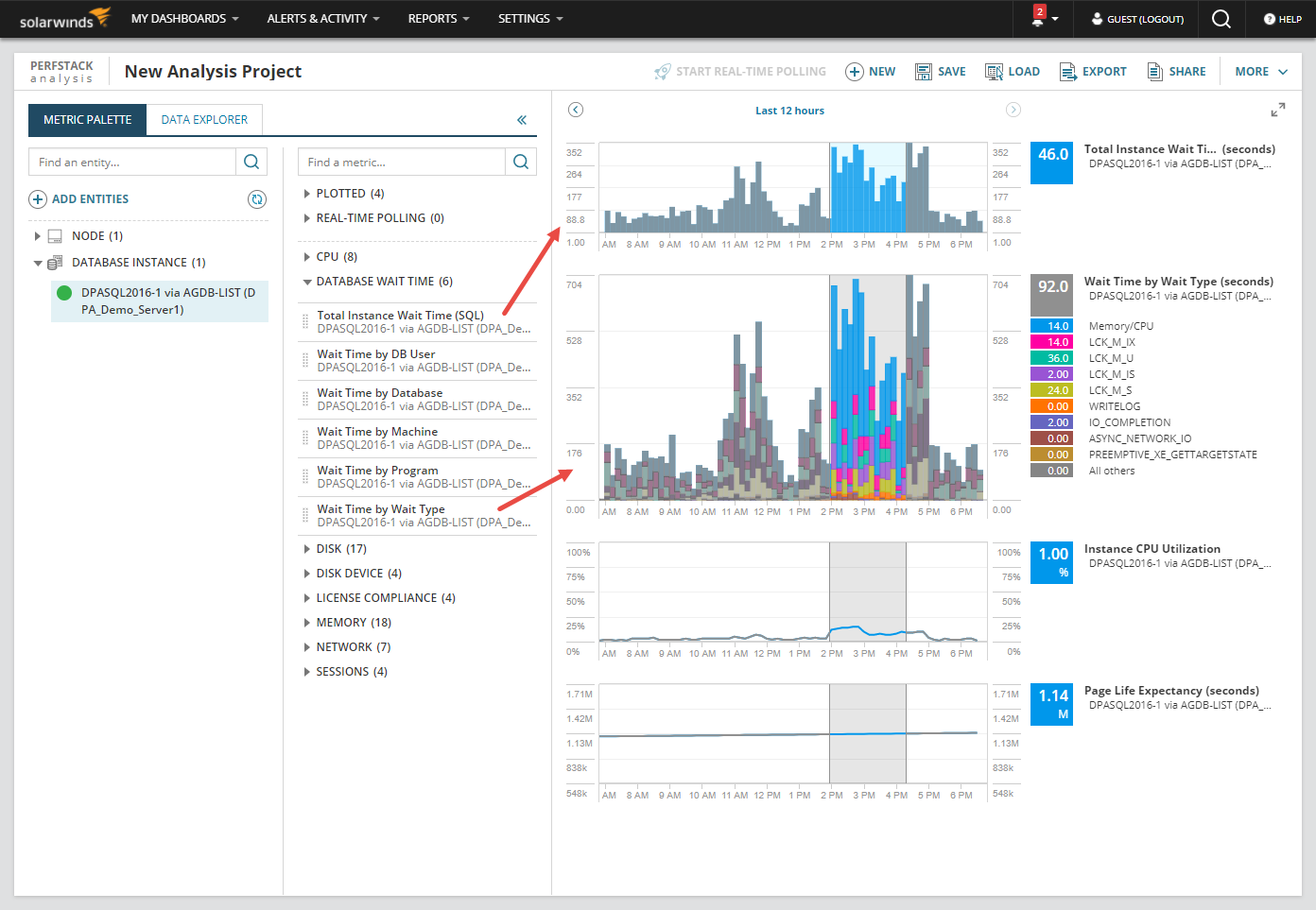Screen dimensions: 1316x910
Task: Open the Alerts & Activity menu
Action: pyautogui.click(x=323, y=19)
